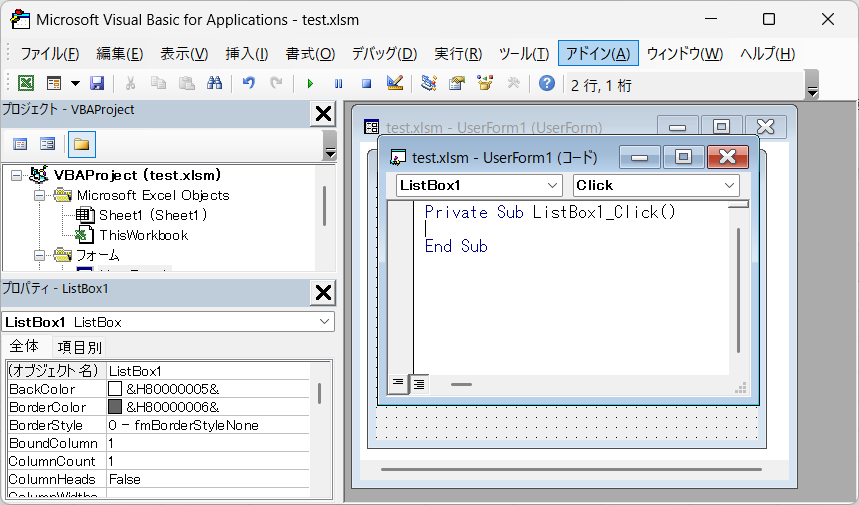Click Project pane vertical scrollbar
Image resolution: width=859 pixels, height=505 pixels.
click(325, 205)
